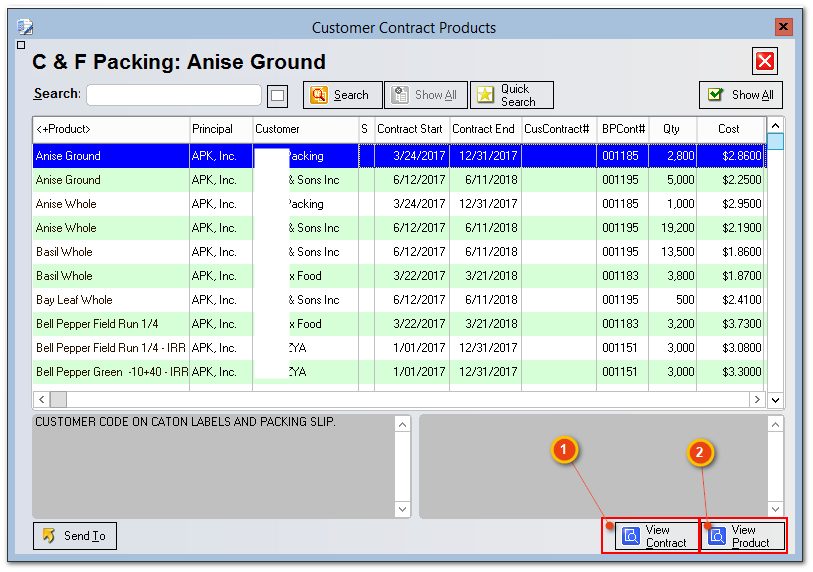Image resolution: width=813 pixels, height=572 pixels.
Task: Click the greyed Show All button beside Search
Action: [x=426, y=95]
